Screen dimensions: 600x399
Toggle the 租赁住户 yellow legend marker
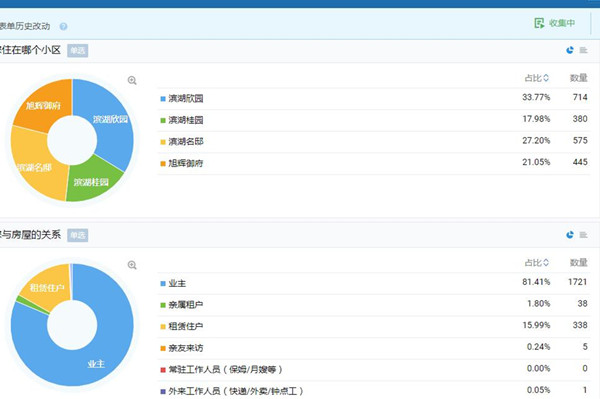tap(163, 327)
